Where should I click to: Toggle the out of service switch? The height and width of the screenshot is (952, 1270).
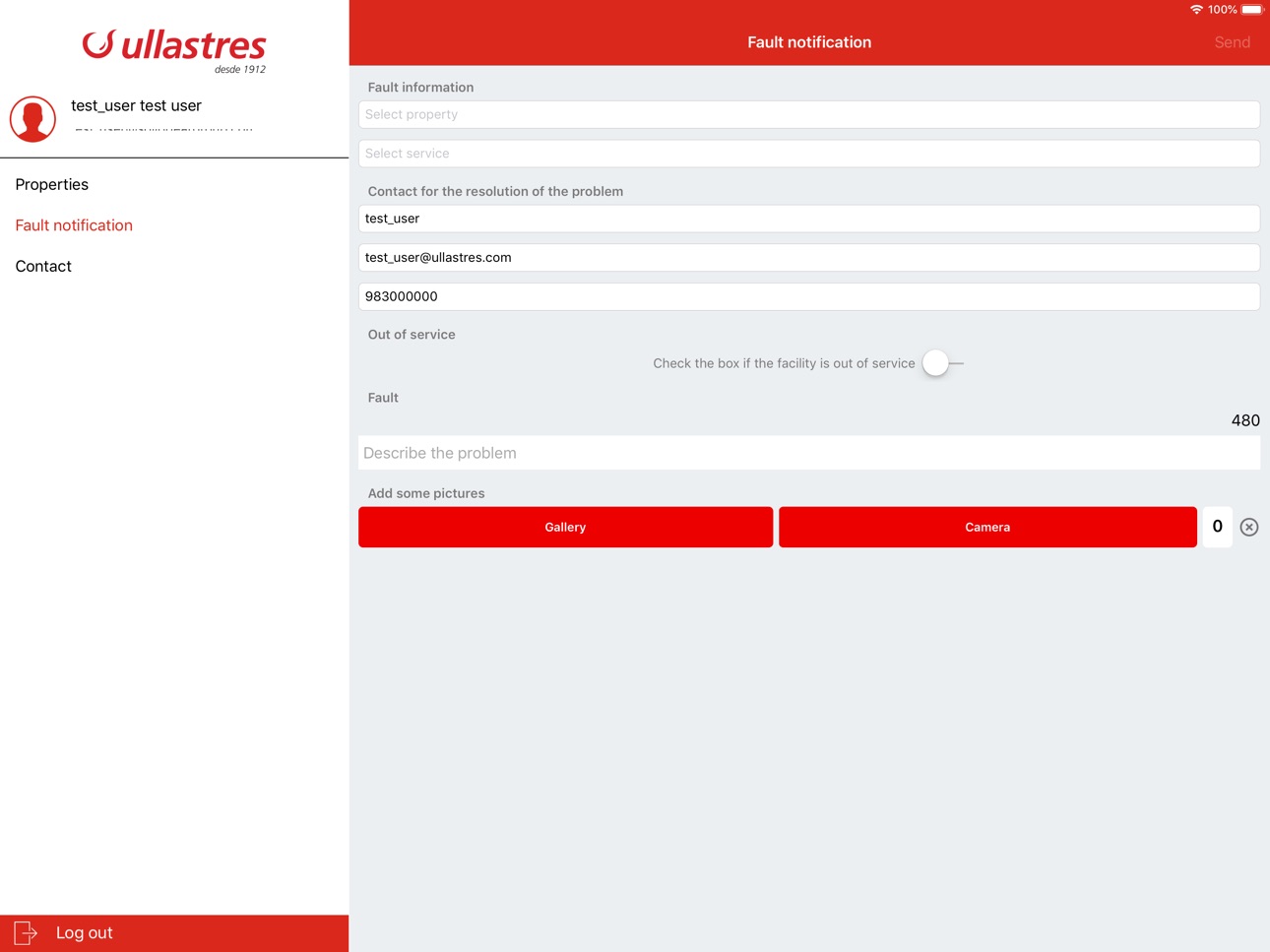tap(942, 363)
